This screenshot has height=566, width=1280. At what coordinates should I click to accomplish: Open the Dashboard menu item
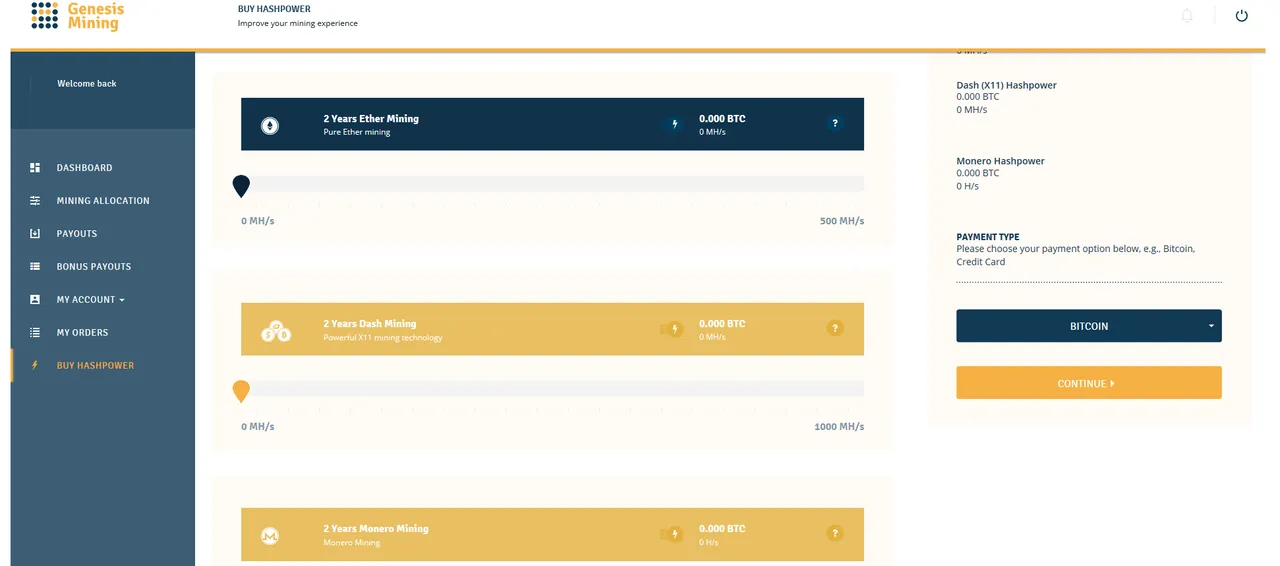(x=84, y=168)
